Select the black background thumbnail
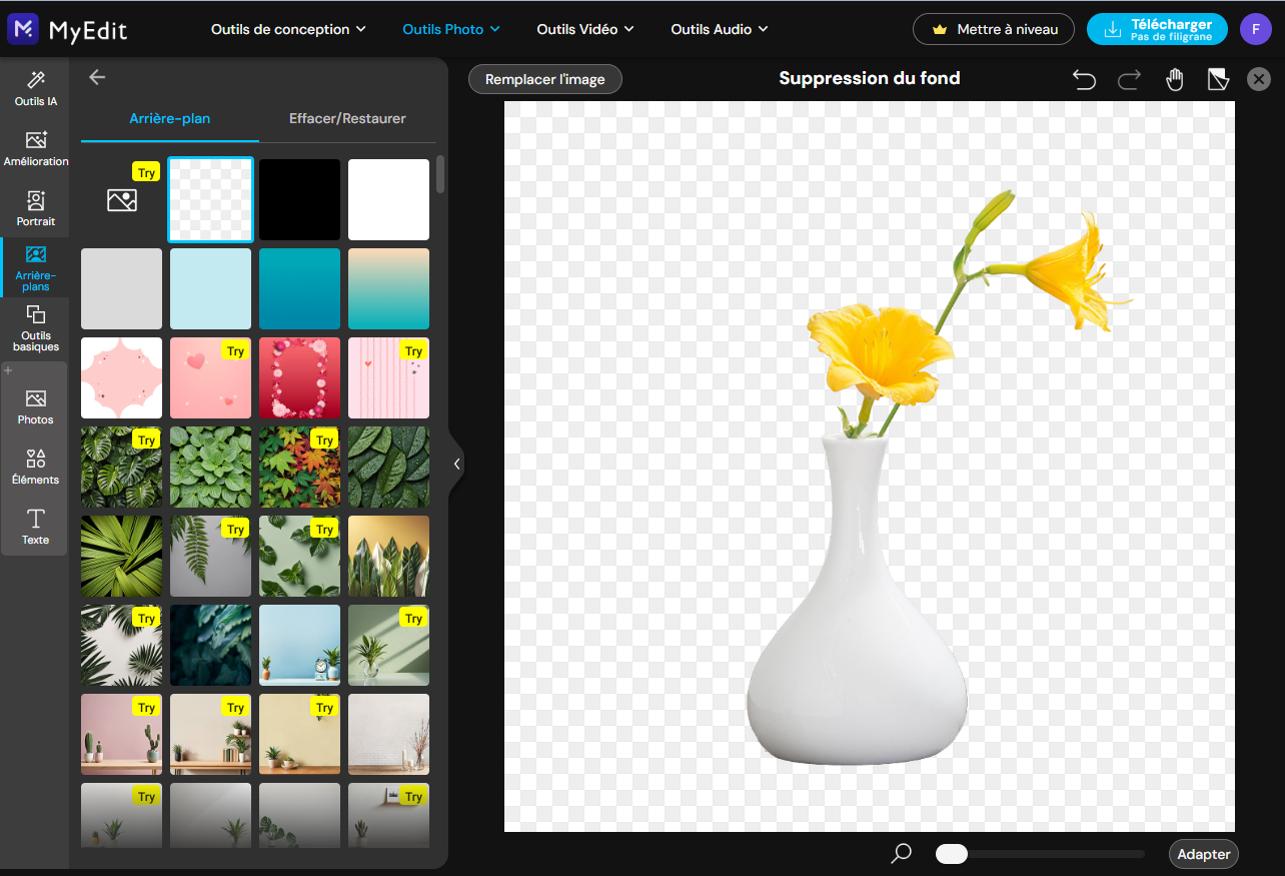The image size is (1285, 876). pos(299,198)
